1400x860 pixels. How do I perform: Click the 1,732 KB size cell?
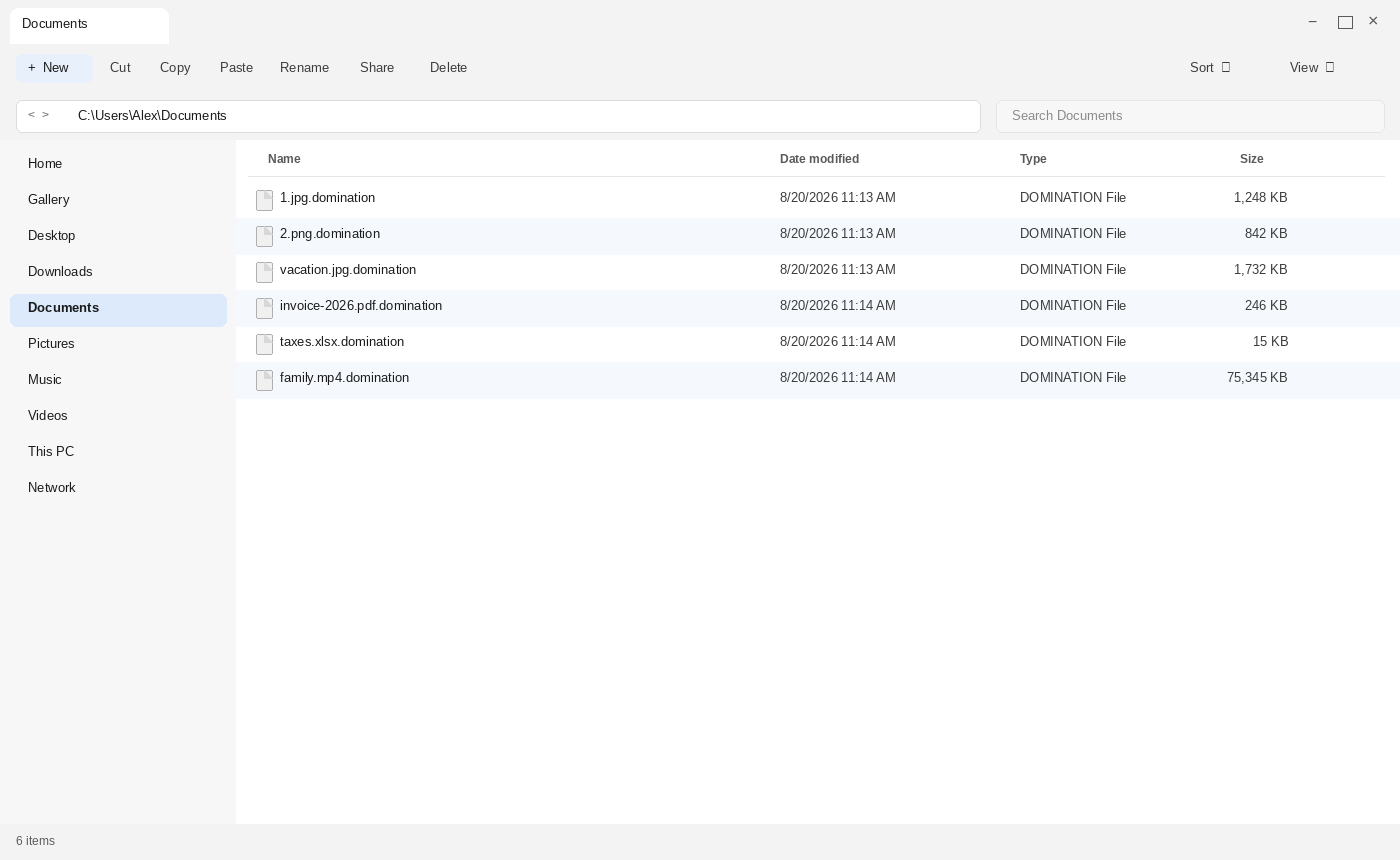[x=1260, y=270]
